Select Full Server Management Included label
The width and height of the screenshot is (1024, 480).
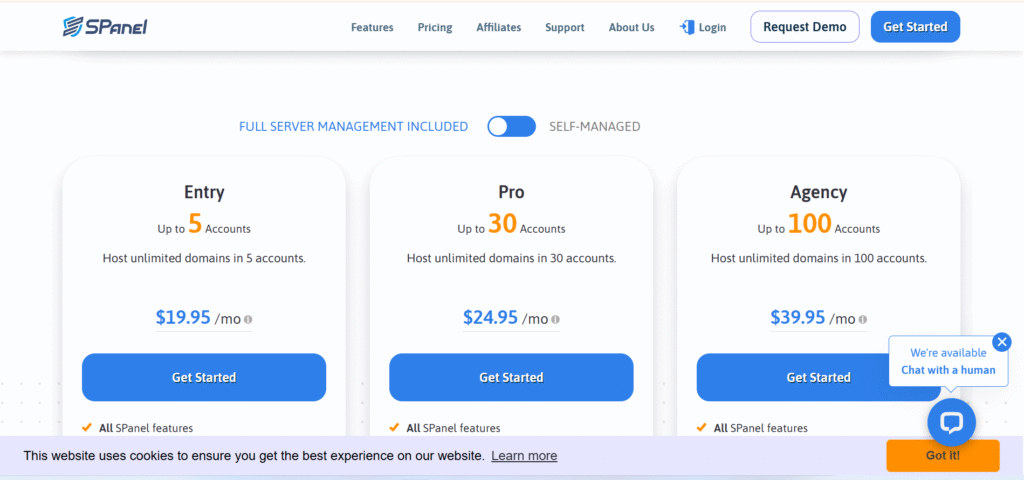pos(353,127)
